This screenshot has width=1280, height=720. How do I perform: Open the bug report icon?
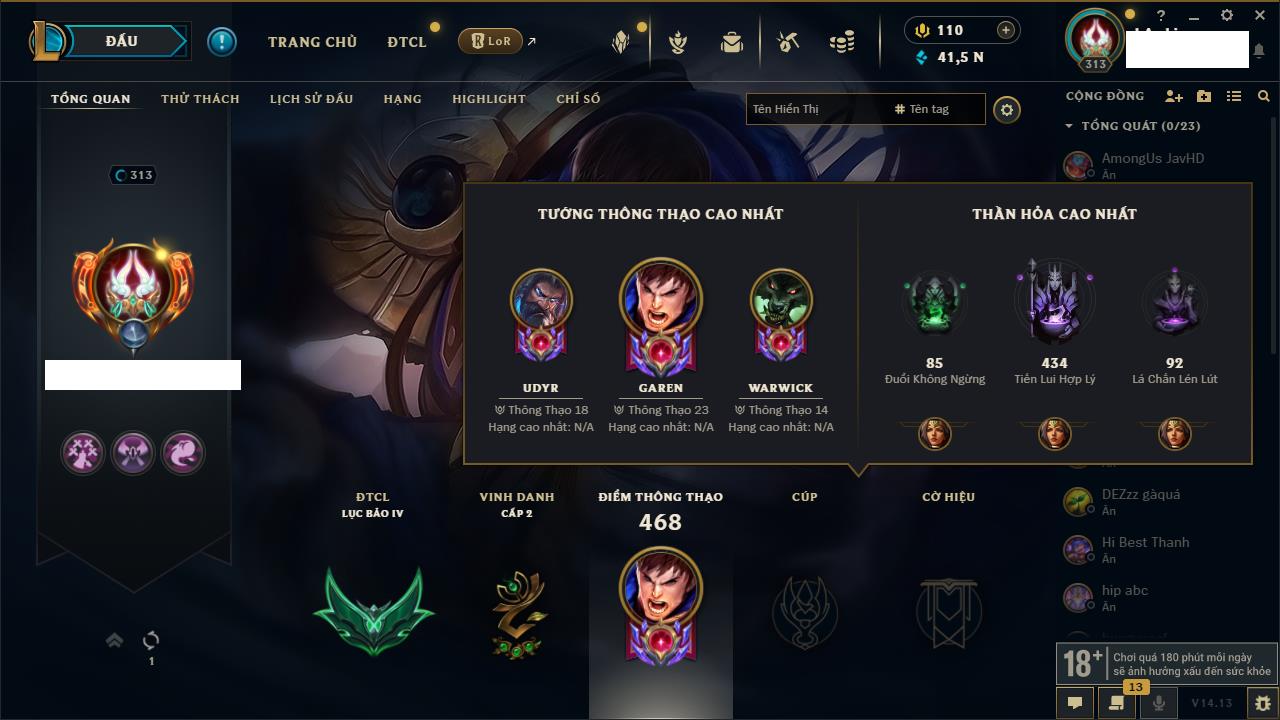coord(1263,703)
